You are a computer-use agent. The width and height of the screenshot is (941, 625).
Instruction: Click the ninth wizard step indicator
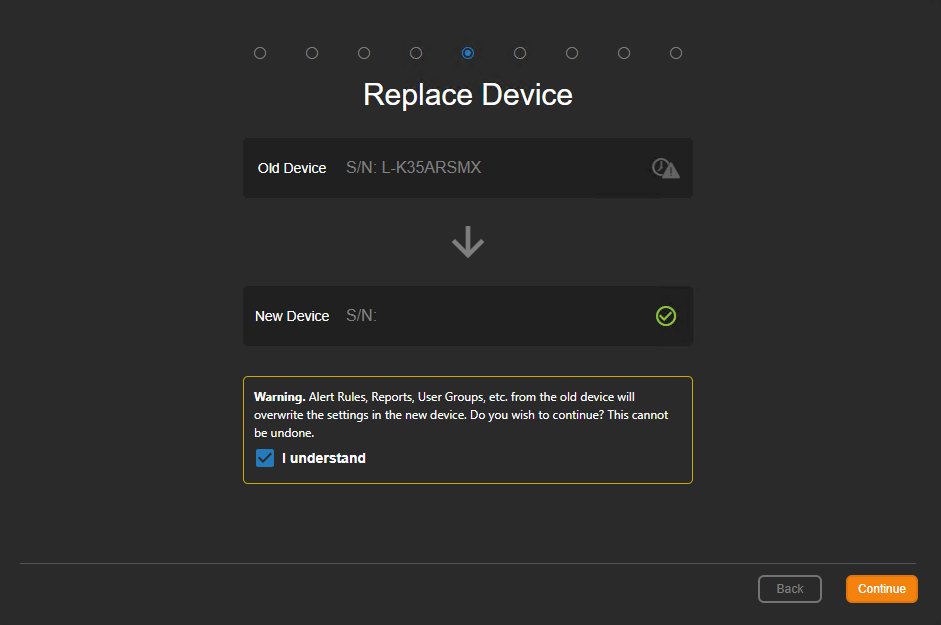point(676,53)
